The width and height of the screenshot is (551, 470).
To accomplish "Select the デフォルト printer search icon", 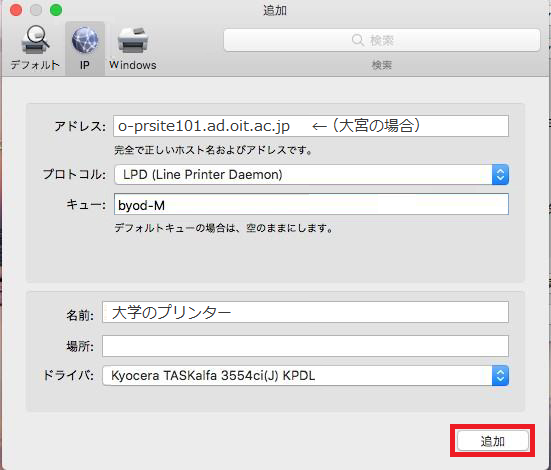I will 35,41.
